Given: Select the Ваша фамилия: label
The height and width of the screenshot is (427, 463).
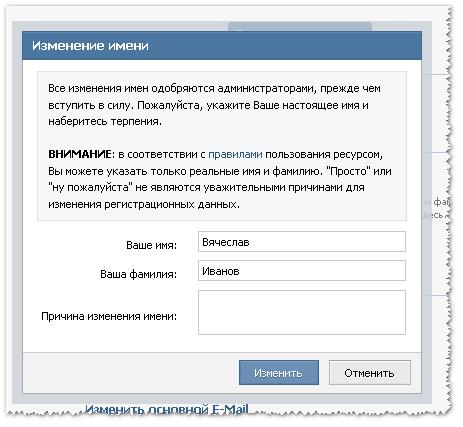Looking at the screenshot, I should (x=138, y=274).
